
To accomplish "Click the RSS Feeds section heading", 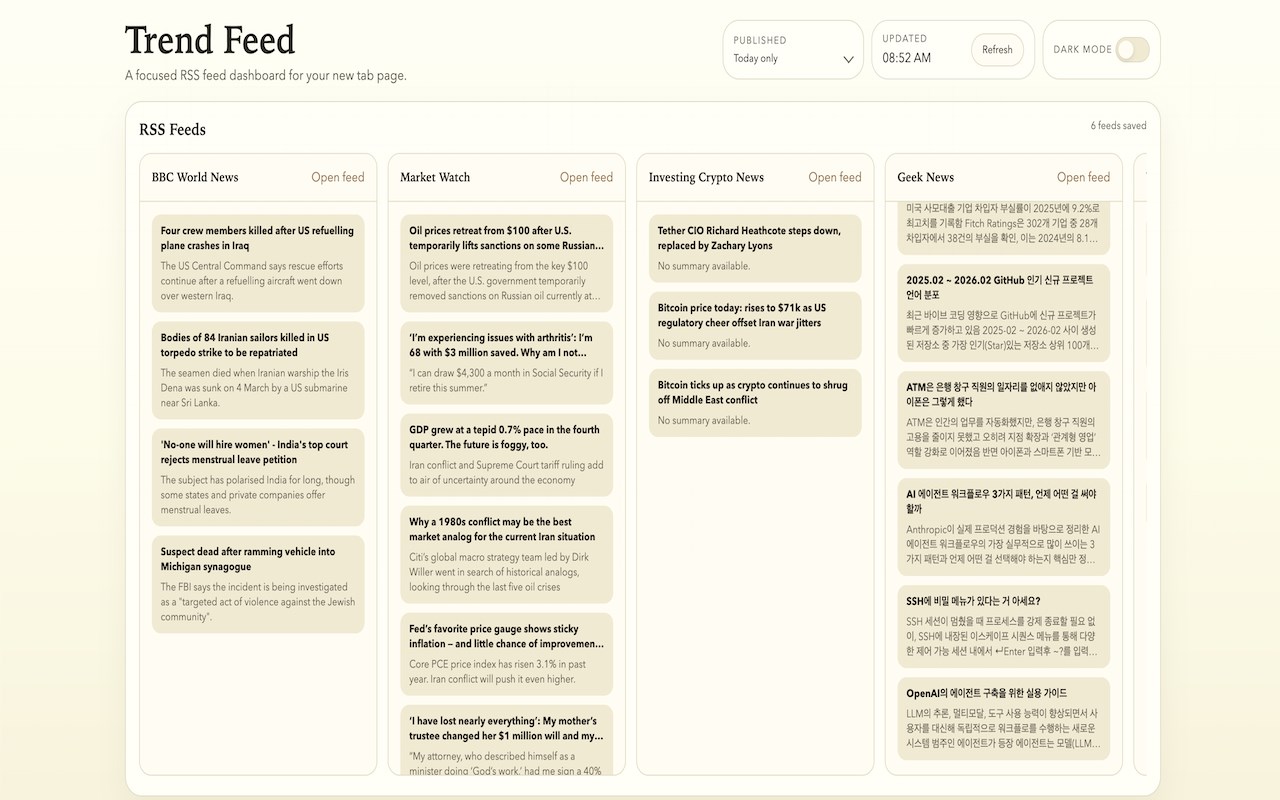I will [x=172, y=129].
